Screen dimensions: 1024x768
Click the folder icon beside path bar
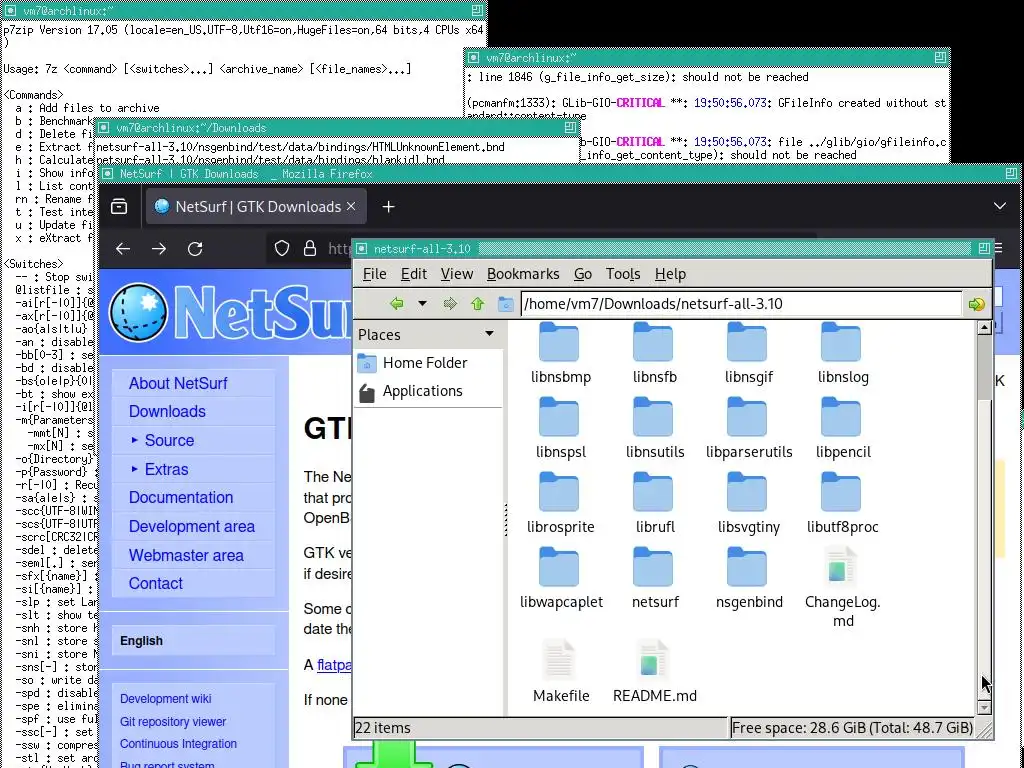[505, 304]
